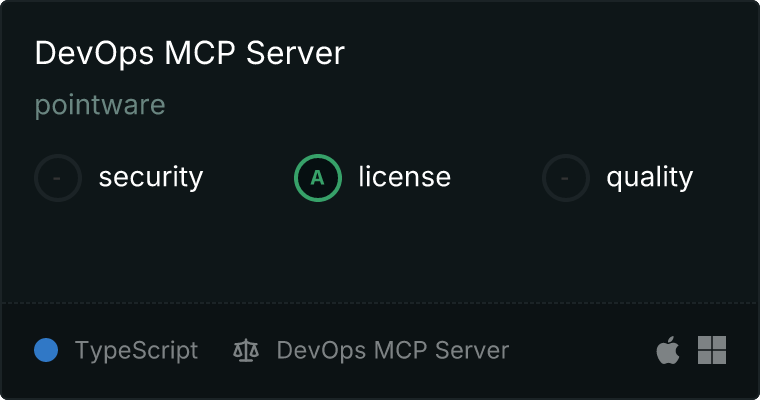Click the Windows platform icon

coord(712,350)
